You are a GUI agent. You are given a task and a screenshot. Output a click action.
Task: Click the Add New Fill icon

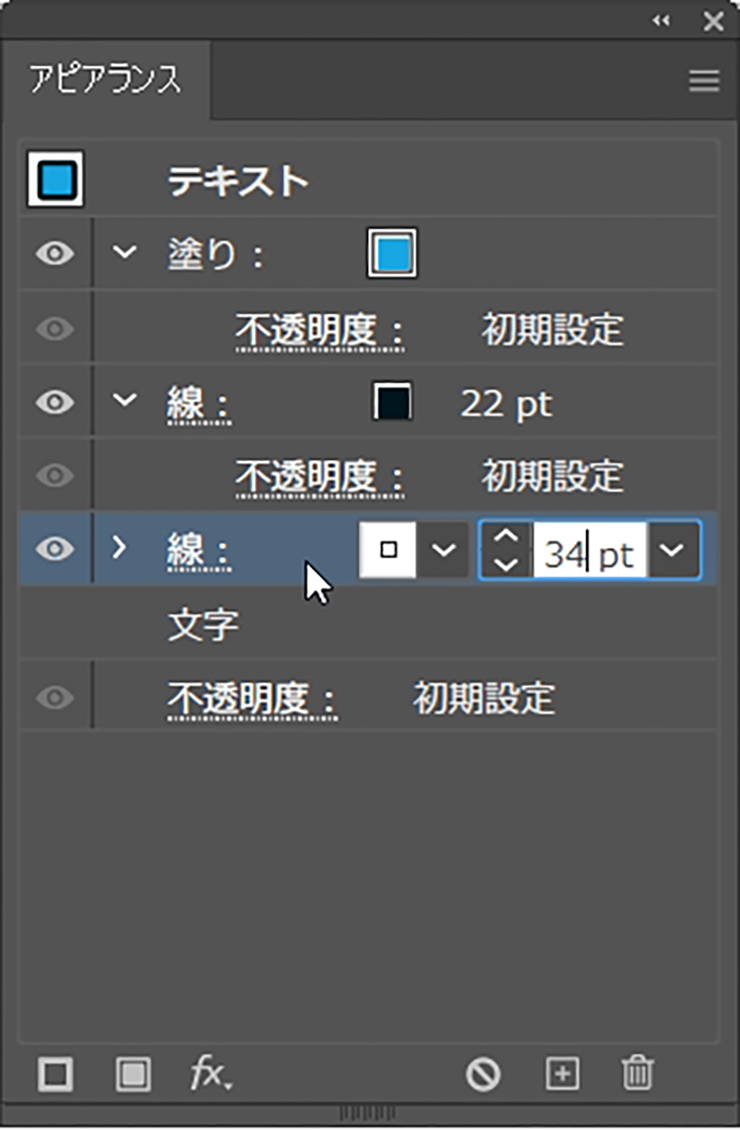tap(132, 1075)
